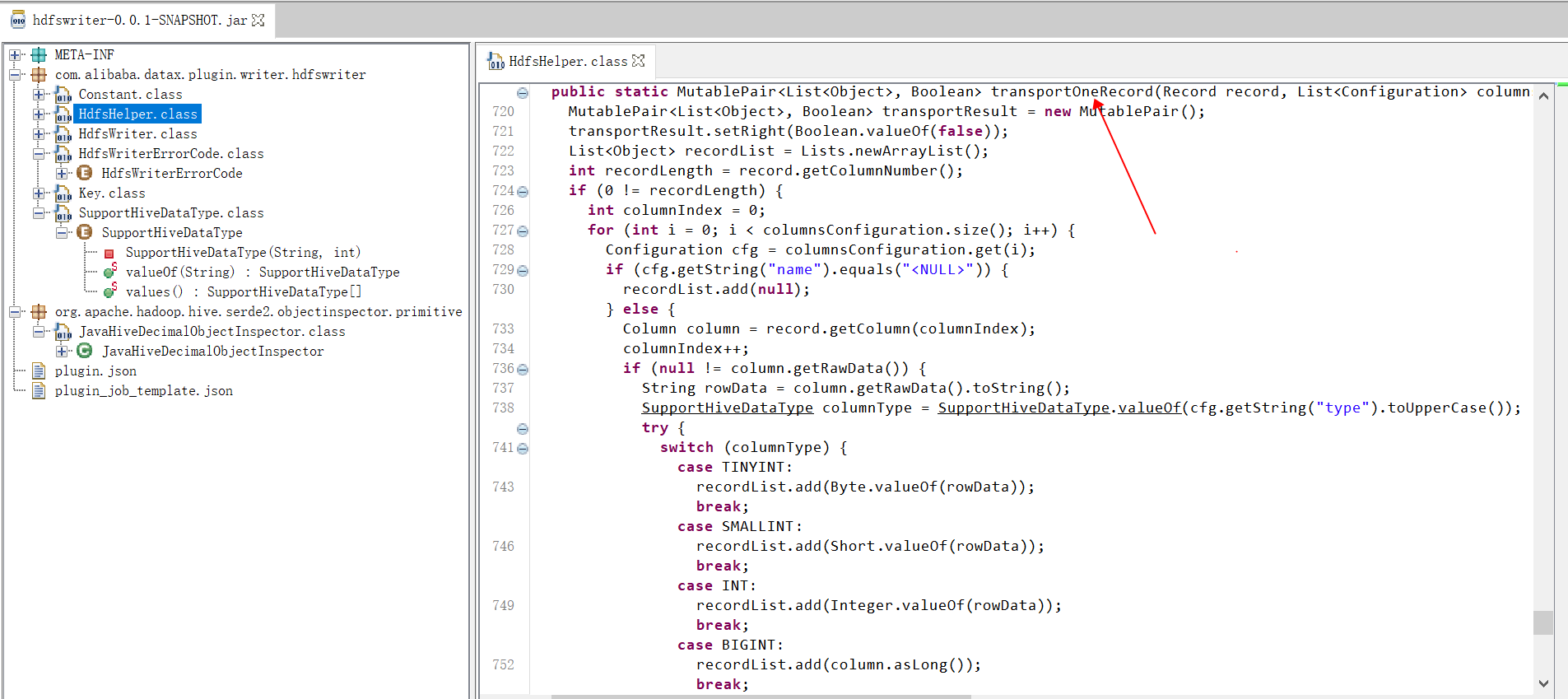Click line number 741 in the gutter
The image size is (1568, 699).
503,448
